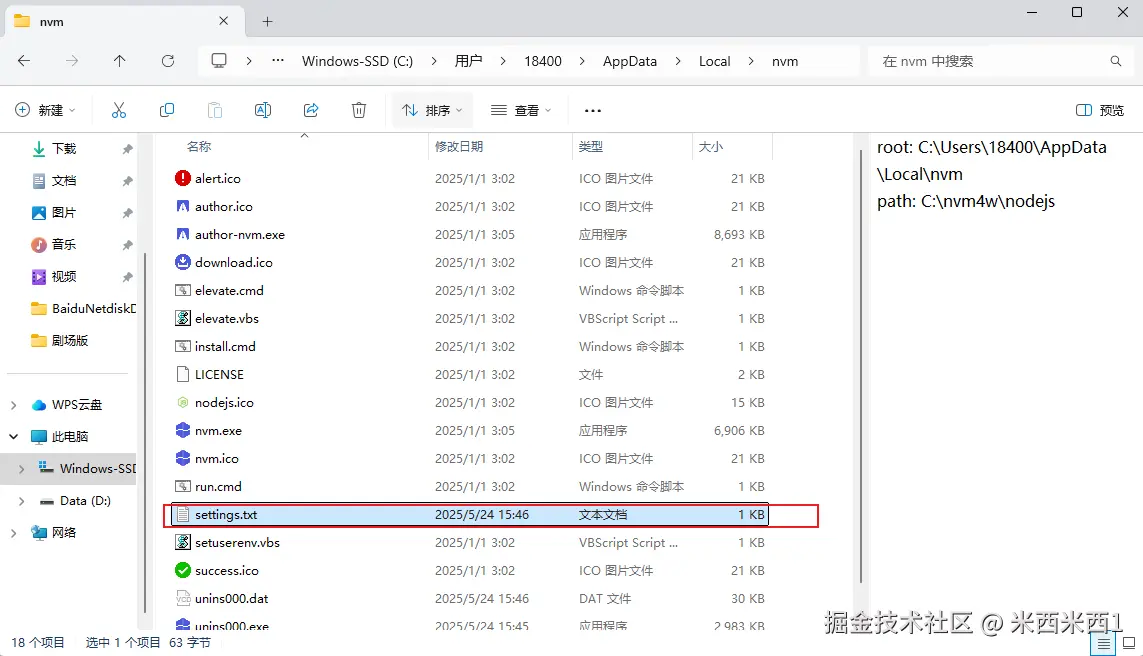This screenshot has width=1143, height=656.
Task: Go forward with the right arrow
Action: pyautogui.click(x=71, y=61)
